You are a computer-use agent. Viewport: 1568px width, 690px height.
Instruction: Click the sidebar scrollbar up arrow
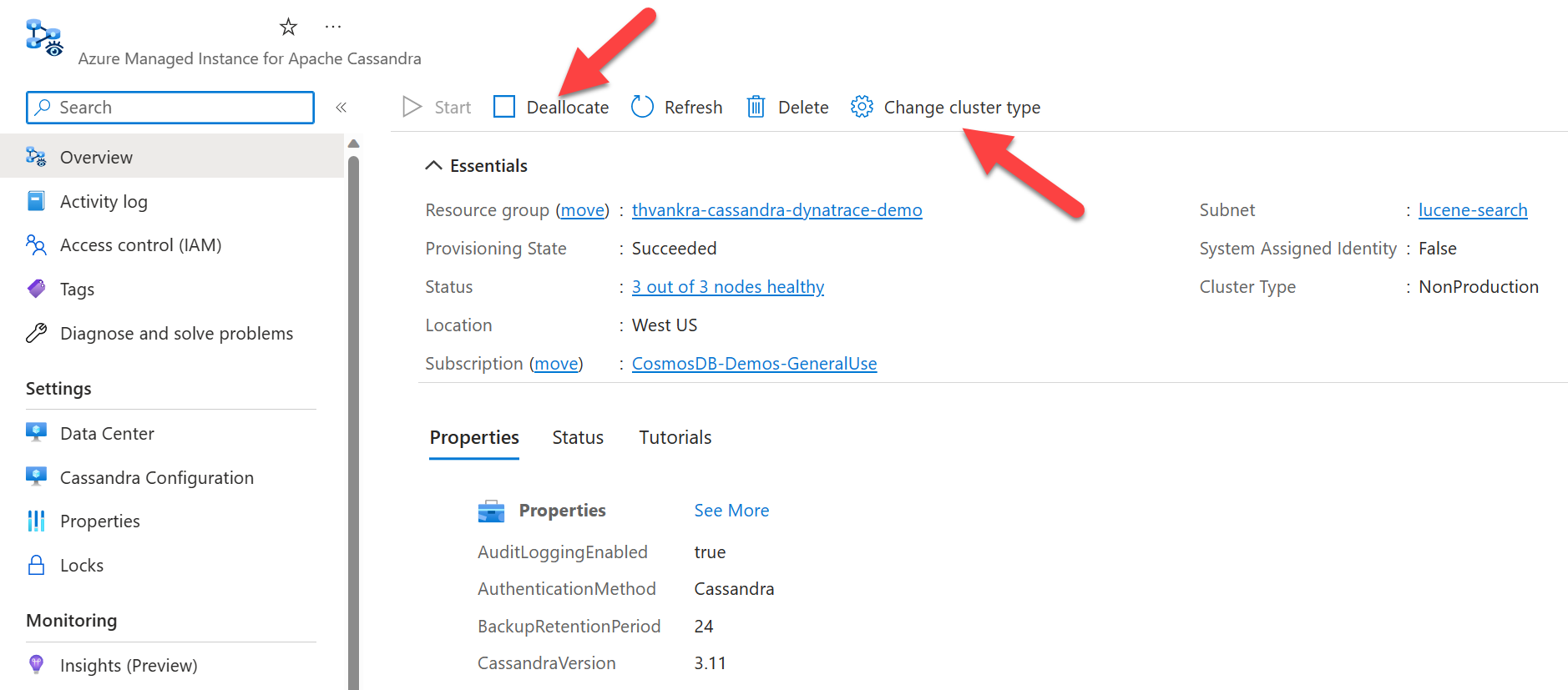pos(353,144)
